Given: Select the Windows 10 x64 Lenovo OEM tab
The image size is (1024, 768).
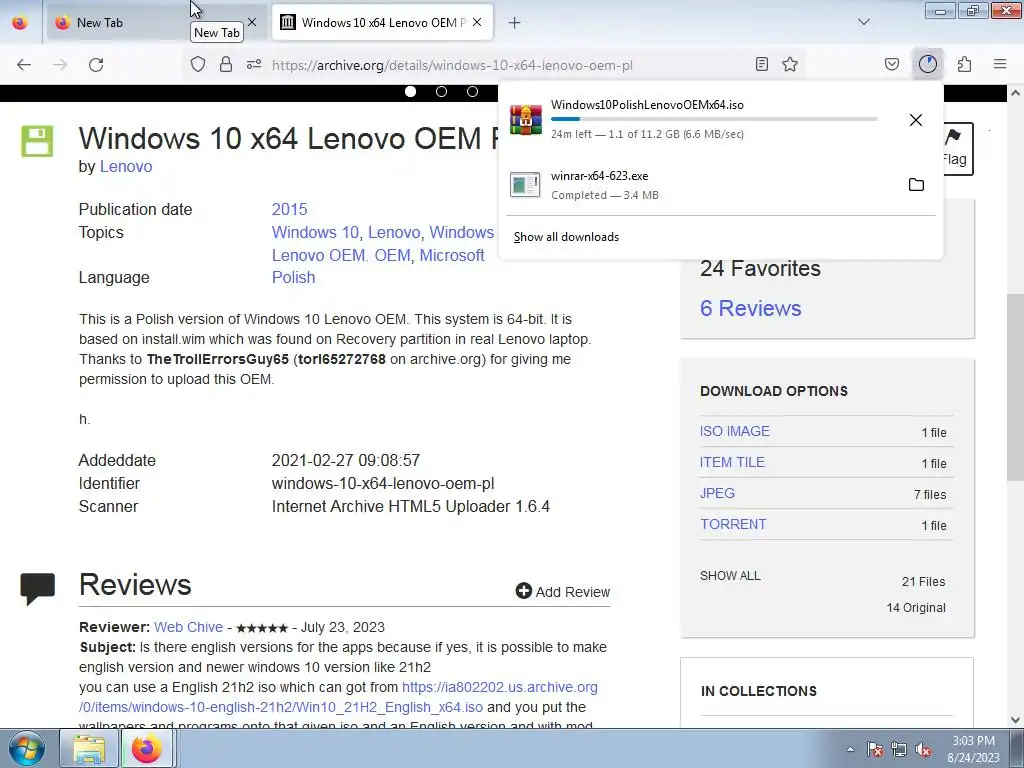Looking at the screenshot, I should [x=382, y=23].
